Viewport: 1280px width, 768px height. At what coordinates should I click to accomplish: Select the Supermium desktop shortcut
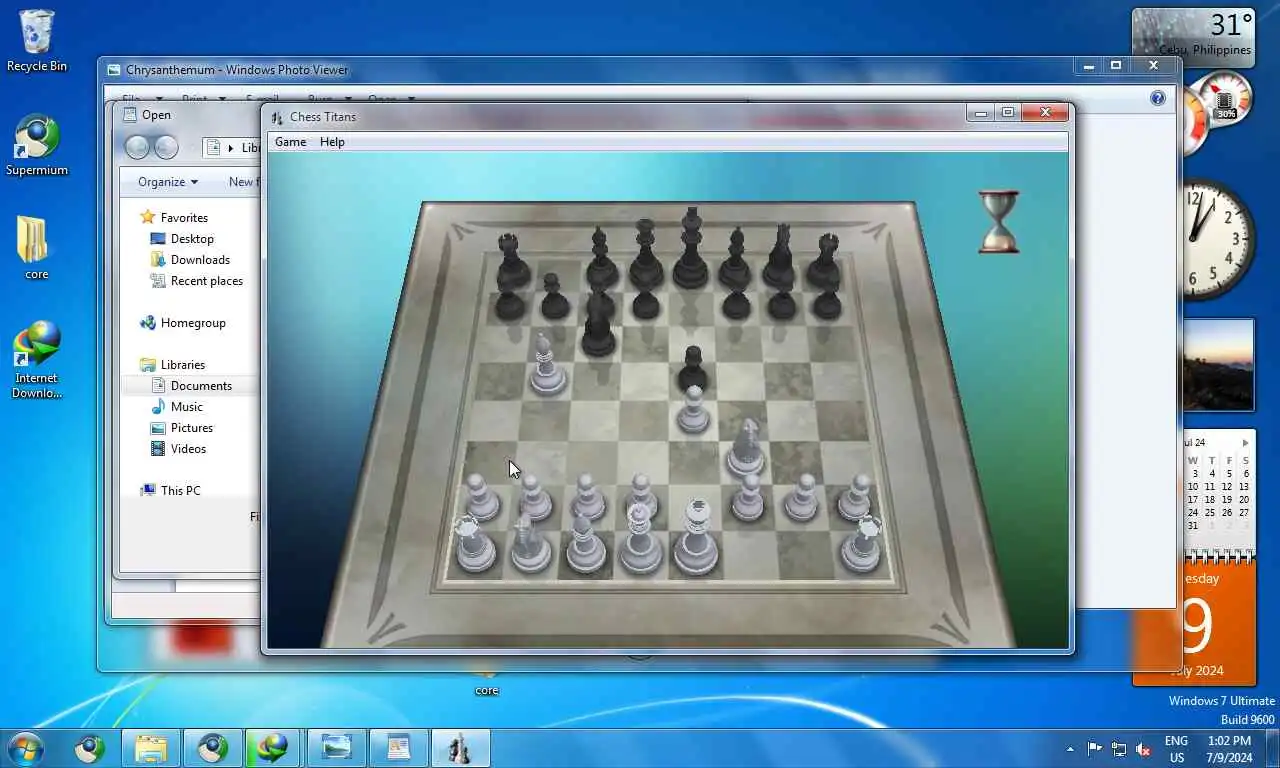(x=37, y=146)
